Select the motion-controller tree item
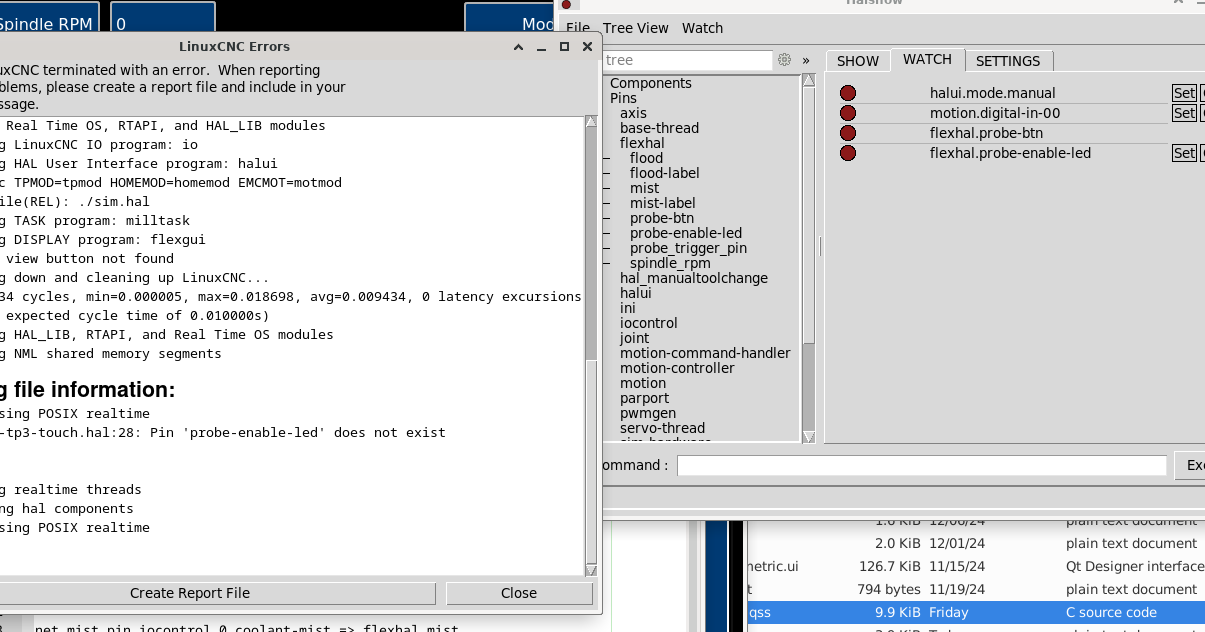 (x=677, y=368)
